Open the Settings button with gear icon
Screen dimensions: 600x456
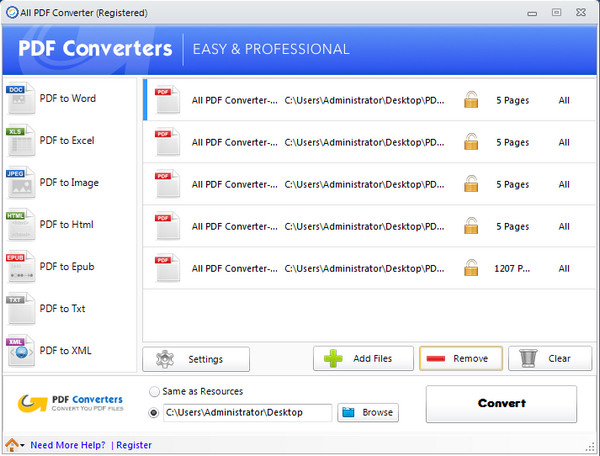(x=196, y=359)
